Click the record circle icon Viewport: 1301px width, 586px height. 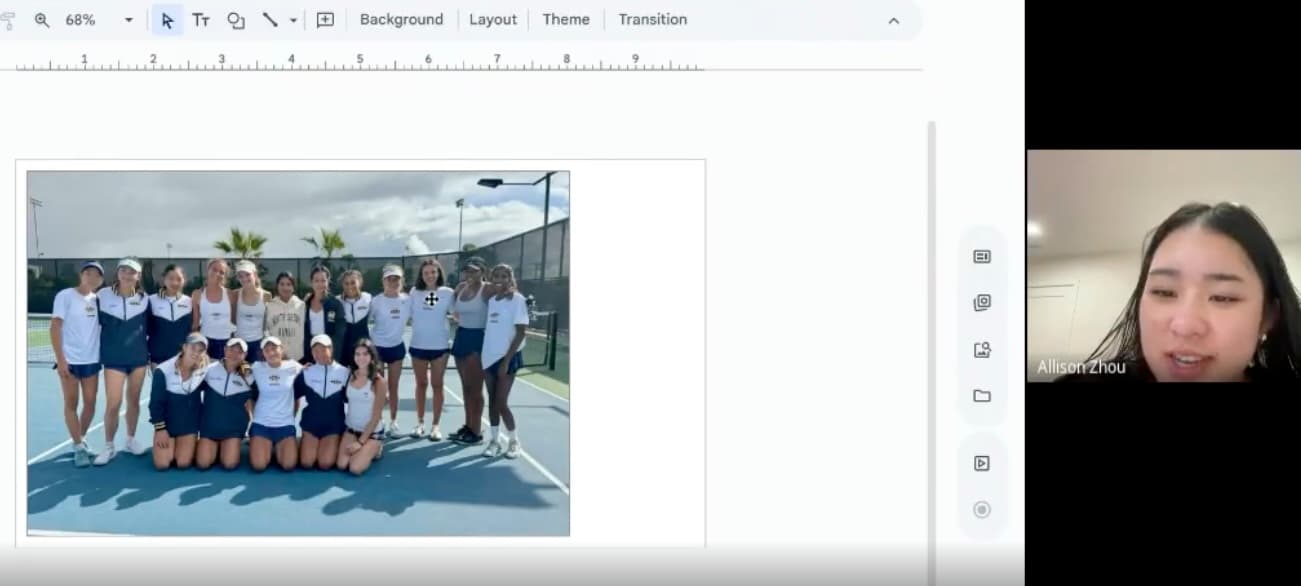point(982,510)
